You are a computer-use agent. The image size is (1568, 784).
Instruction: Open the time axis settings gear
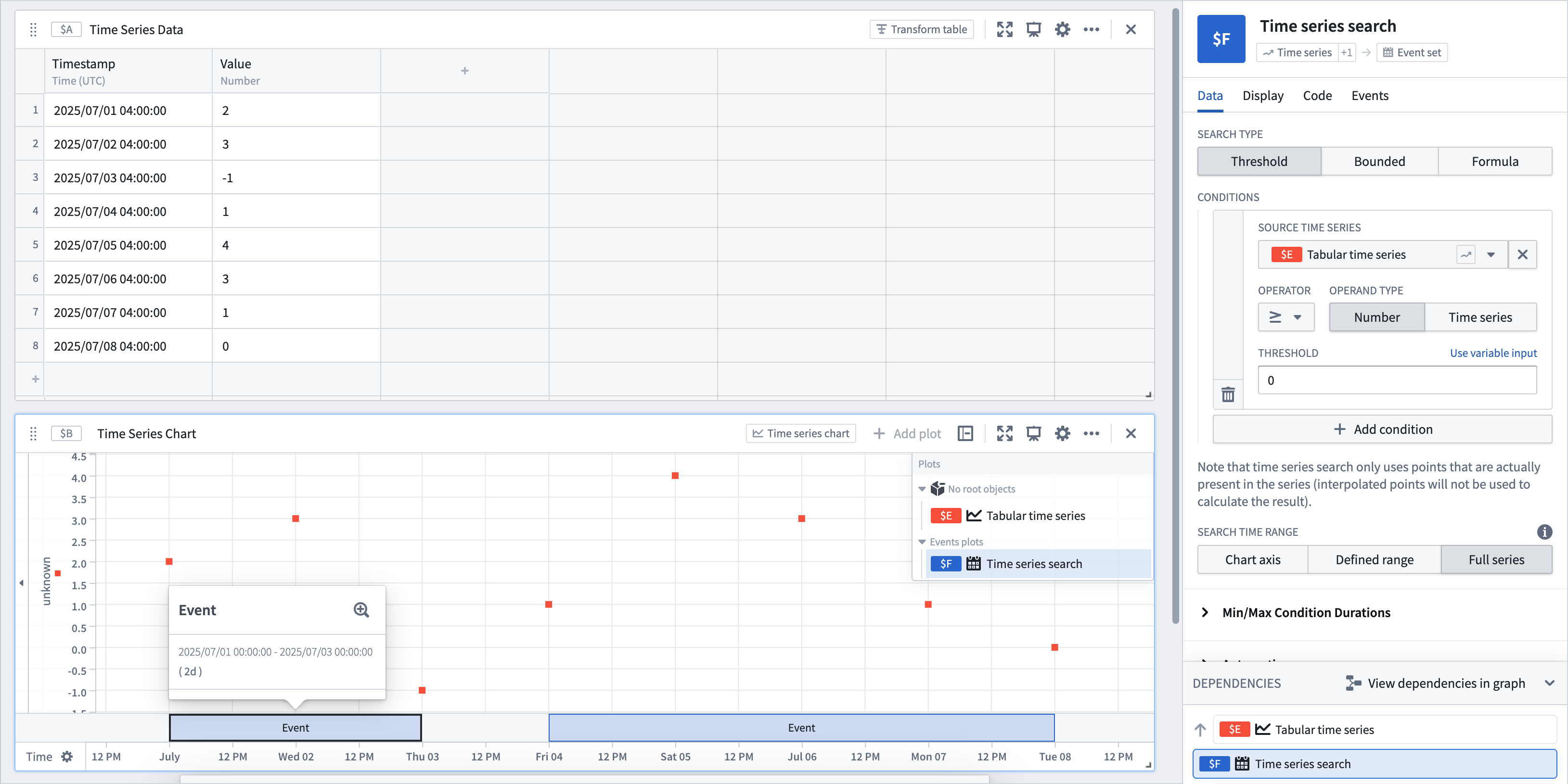click(x=67, y=757)
